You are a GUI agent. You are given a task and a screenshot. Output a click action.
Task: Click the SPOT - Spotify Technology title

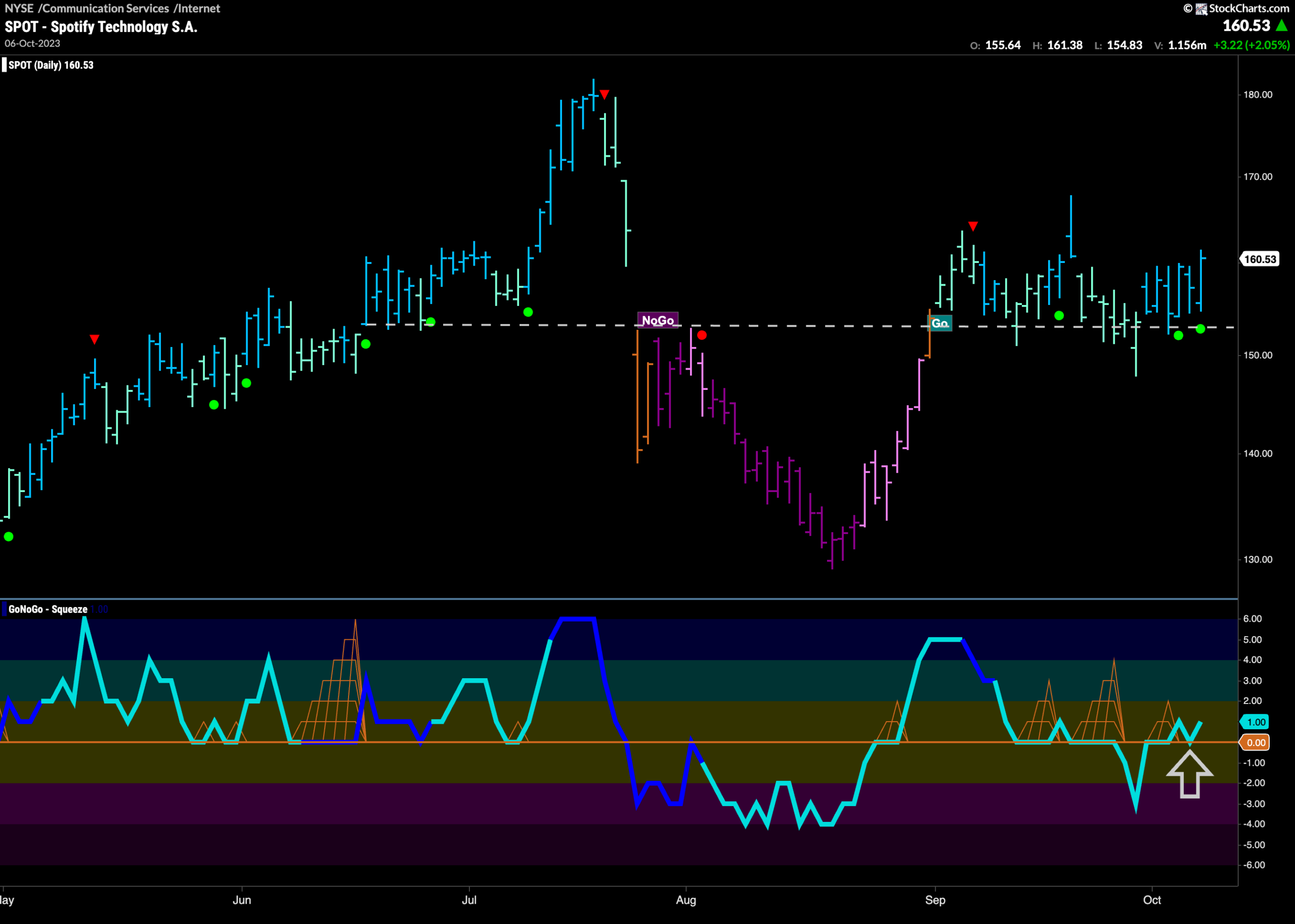coord(101,27)
